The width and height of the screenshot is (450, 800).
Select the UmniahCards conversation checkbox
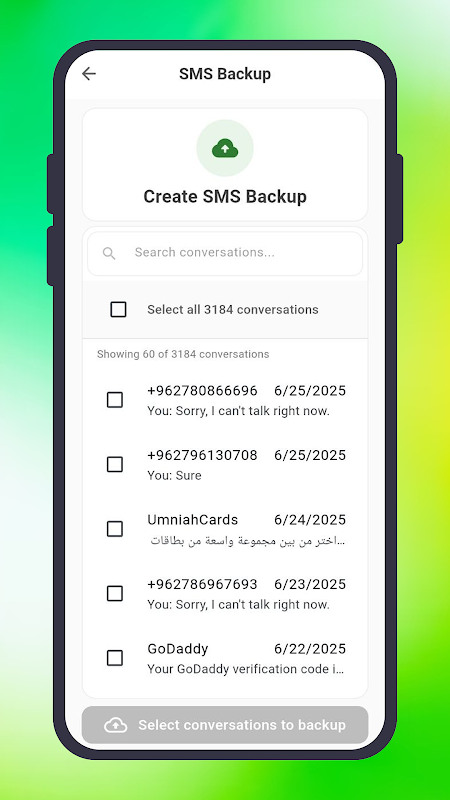click(x=115, y=529)
